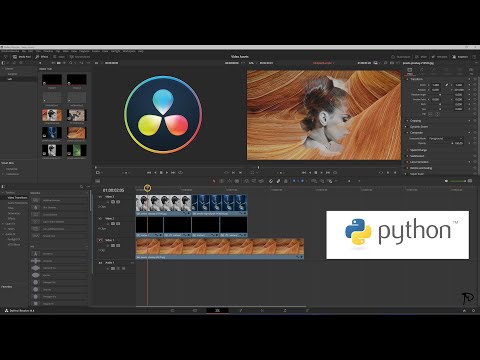Collapse the Master bin arrow

pyautogui.click(x=3, y=69)
